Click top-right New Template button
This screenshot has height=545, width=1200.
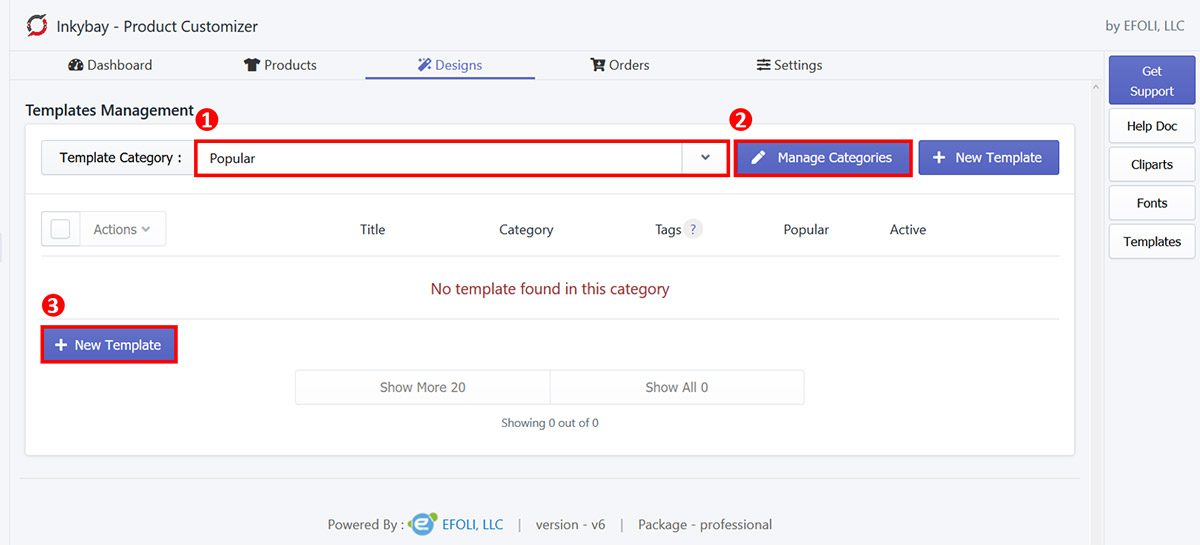point(988,158)
